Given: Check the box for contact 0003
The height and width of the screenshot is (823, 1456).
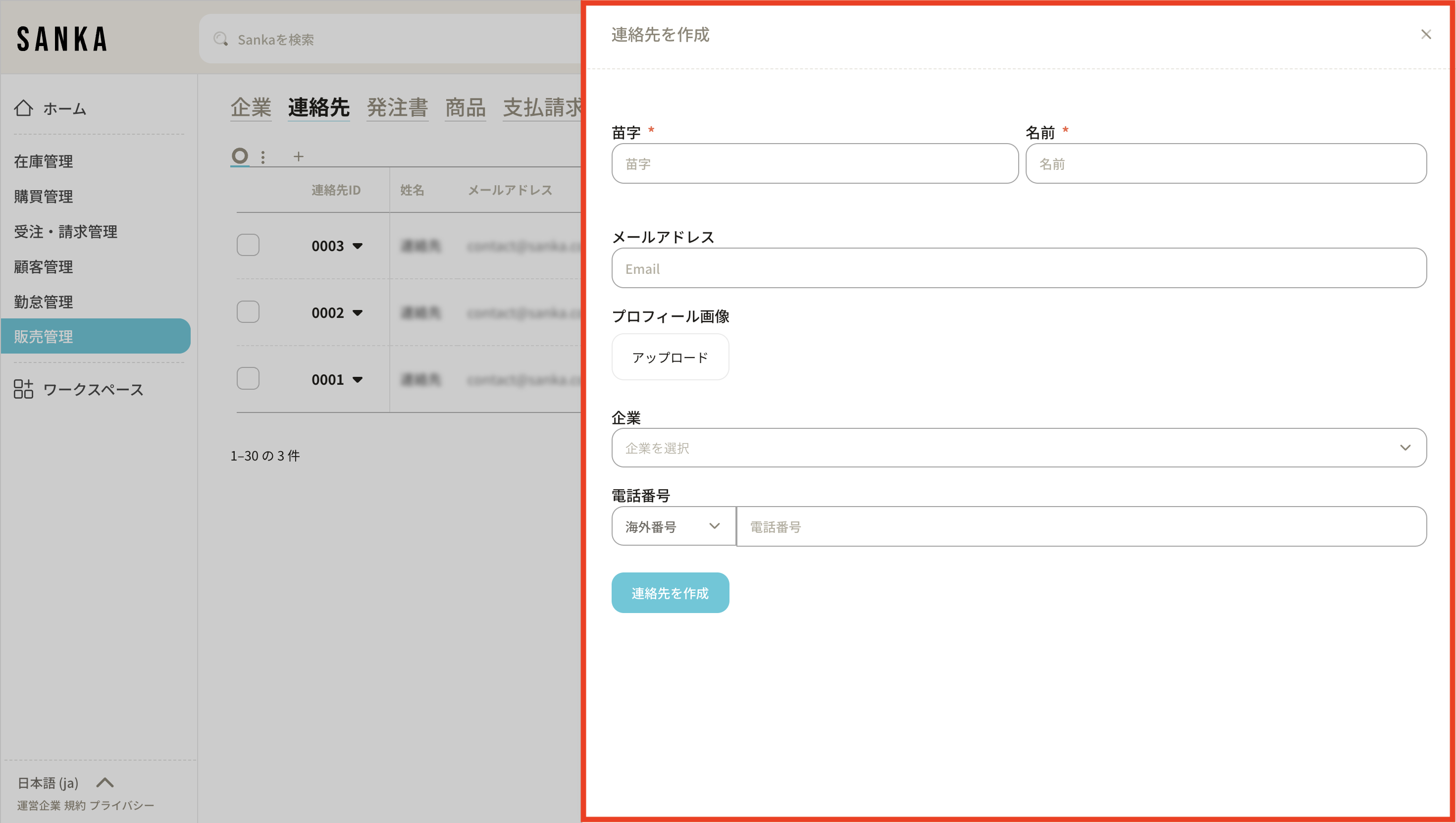Looking at the screenshot, I should coord(248,245).
